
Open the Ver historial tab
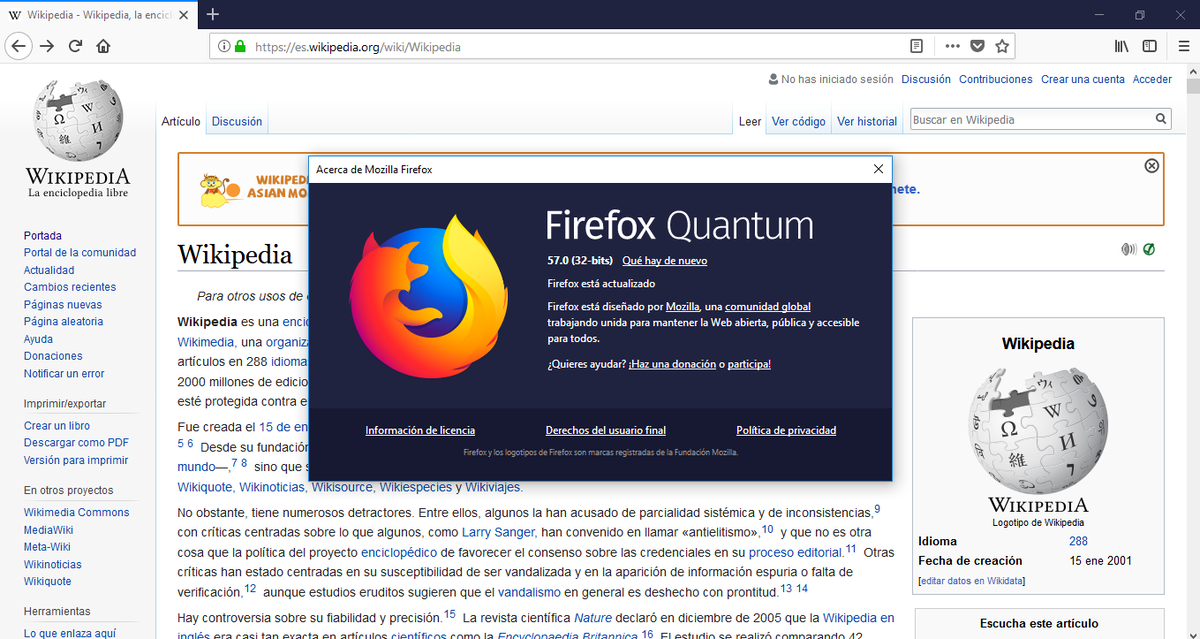pos(867,121)
